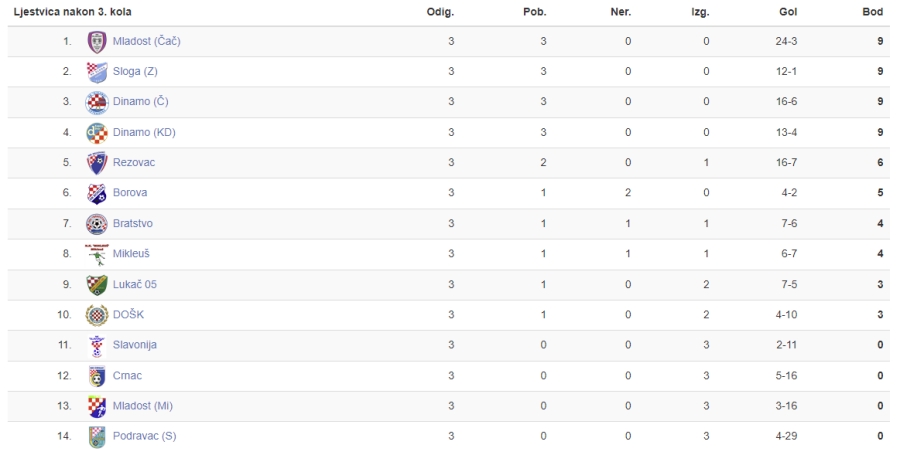Screen dimensions: 900x455
Task: Open the Mladost (Čač) team name link
Action: 146,41
